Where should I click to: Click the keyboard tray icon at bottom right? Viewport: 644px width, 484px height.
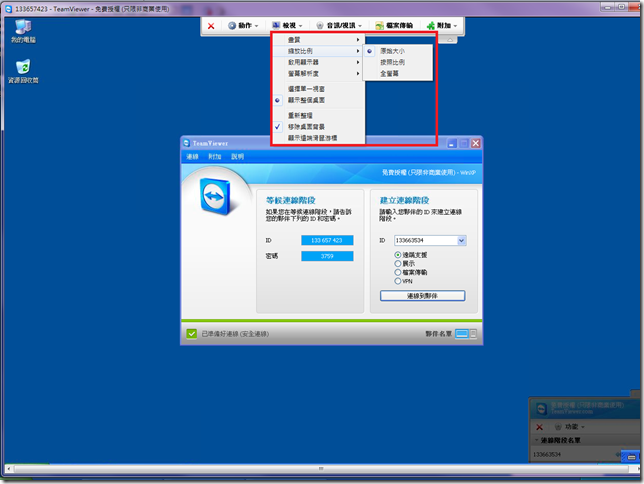[631, 457]
